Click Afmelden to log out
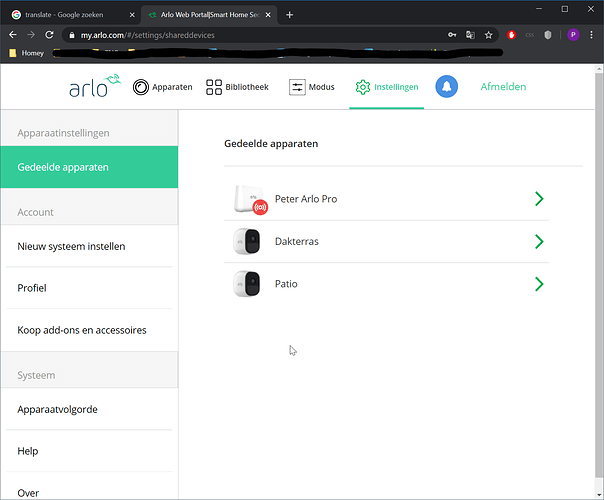604x500 pixels. pos(503,87)
